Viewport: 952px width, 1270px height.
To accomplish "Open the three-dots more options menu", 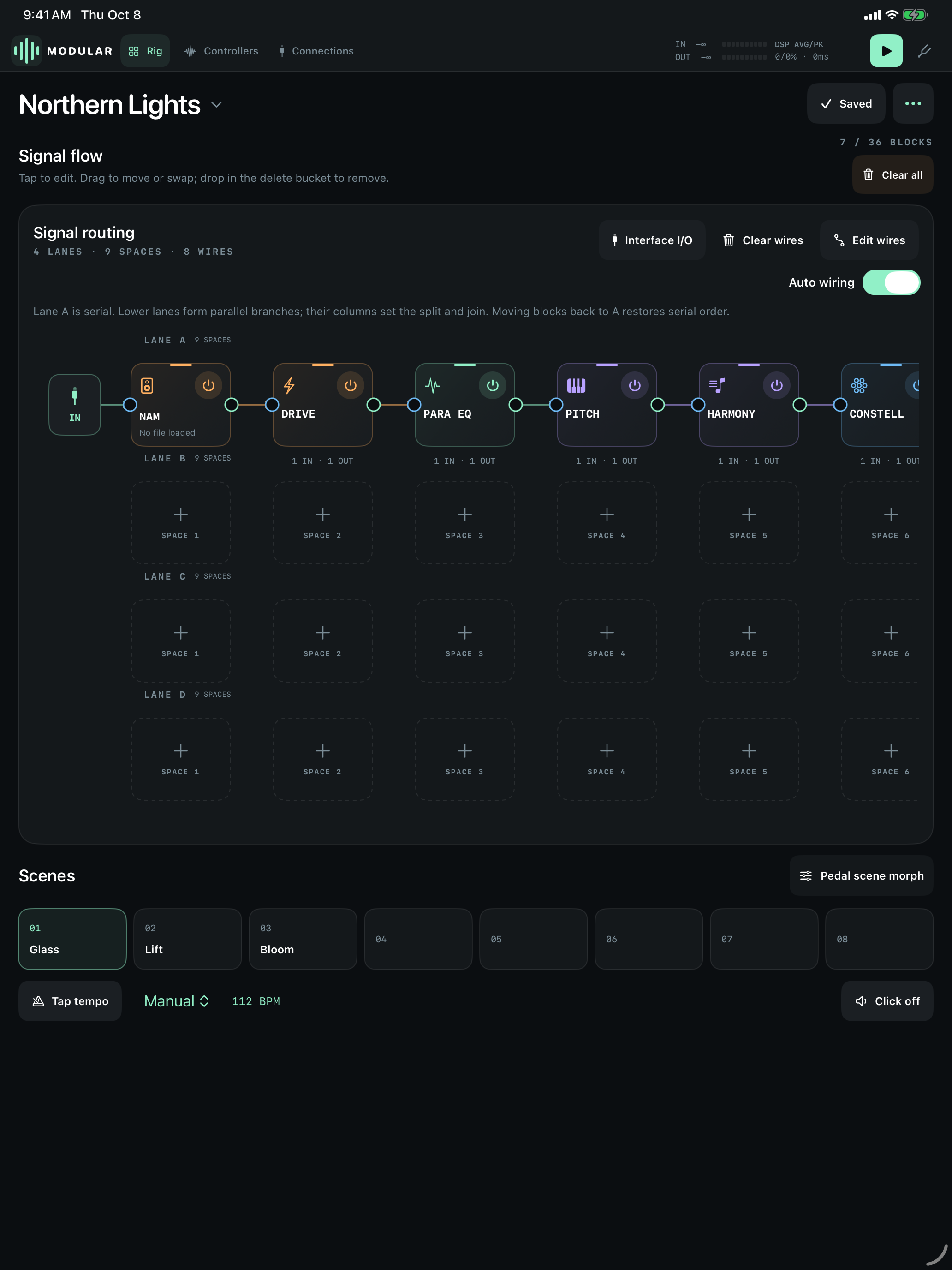I will click(912, 103).
